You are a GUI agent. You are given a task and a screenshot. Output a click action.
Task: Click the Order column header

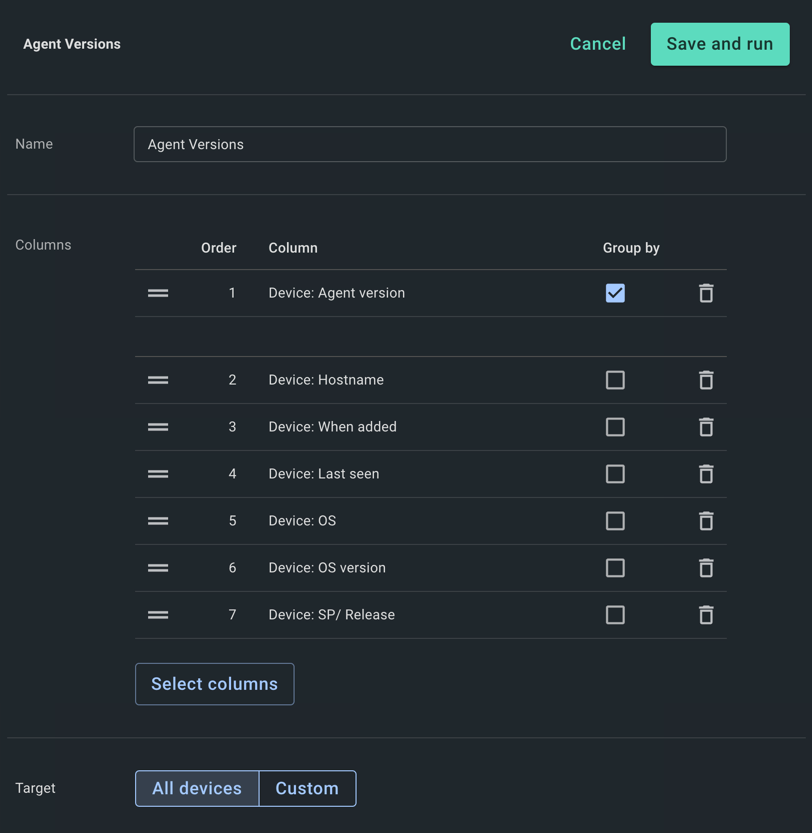point(218,248)
